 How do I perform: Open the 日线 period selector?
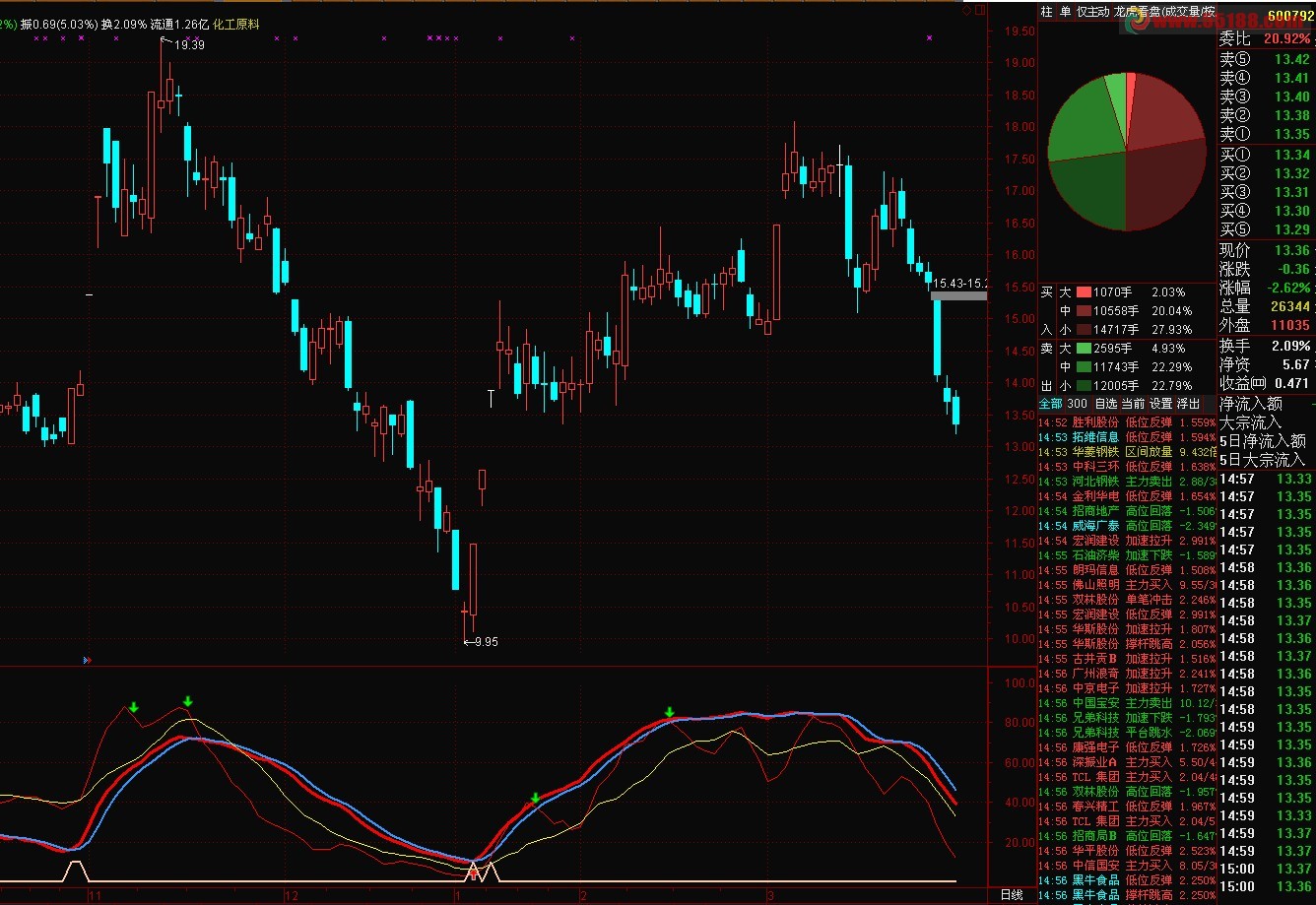pos(1012,894)
